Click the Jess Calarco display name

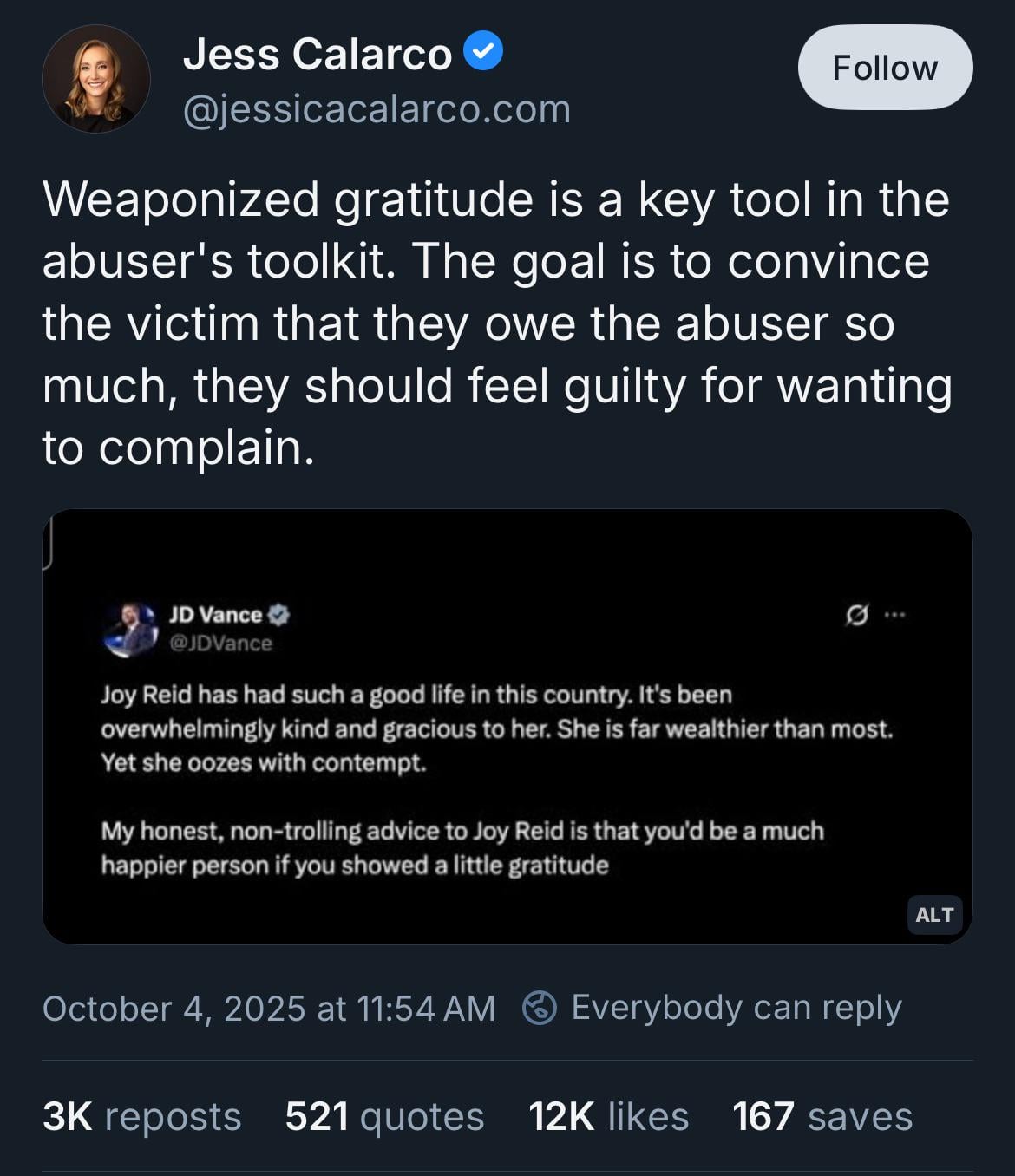click(318, 54)
